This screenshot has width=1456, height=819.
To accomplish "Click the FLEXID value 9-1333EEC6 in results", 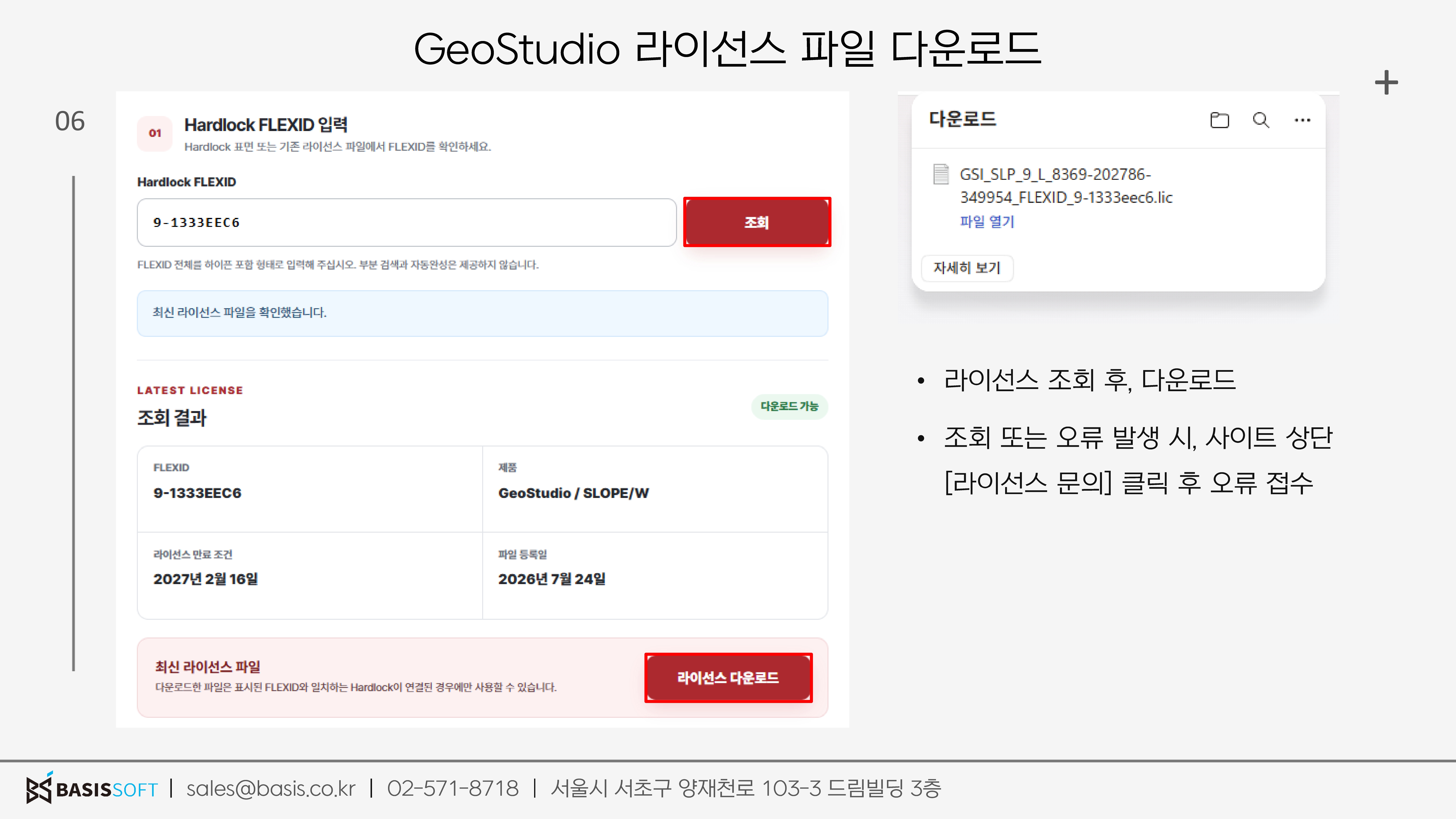I will pyautogui.click(x=197, y=493).
